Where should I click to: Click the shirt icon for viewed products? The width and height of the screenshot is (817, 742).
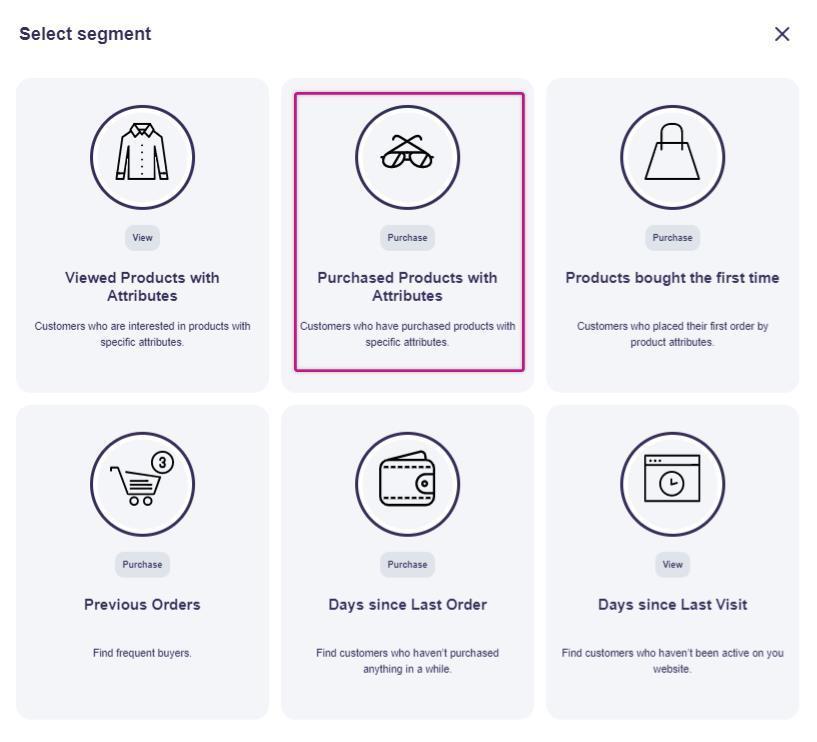[x=142, y=157]
